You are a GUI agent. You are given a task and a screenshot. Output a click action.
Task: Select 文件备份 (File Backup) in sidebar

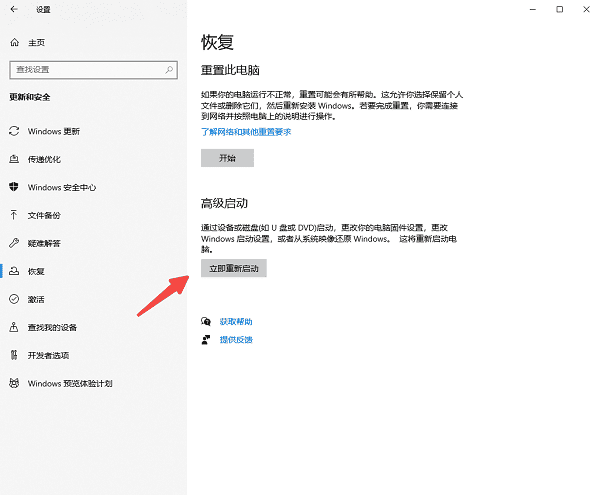point(43,215)
